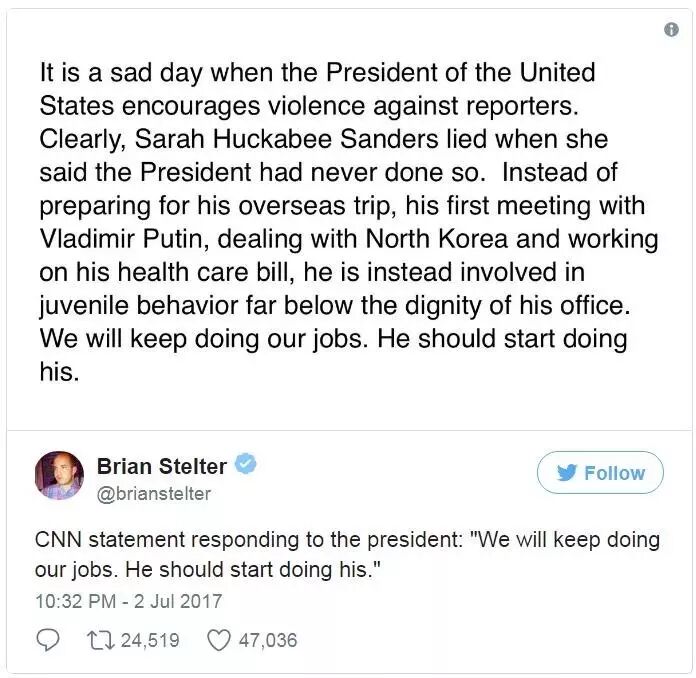Visit the @brianstelter handle

click(154, 494)
